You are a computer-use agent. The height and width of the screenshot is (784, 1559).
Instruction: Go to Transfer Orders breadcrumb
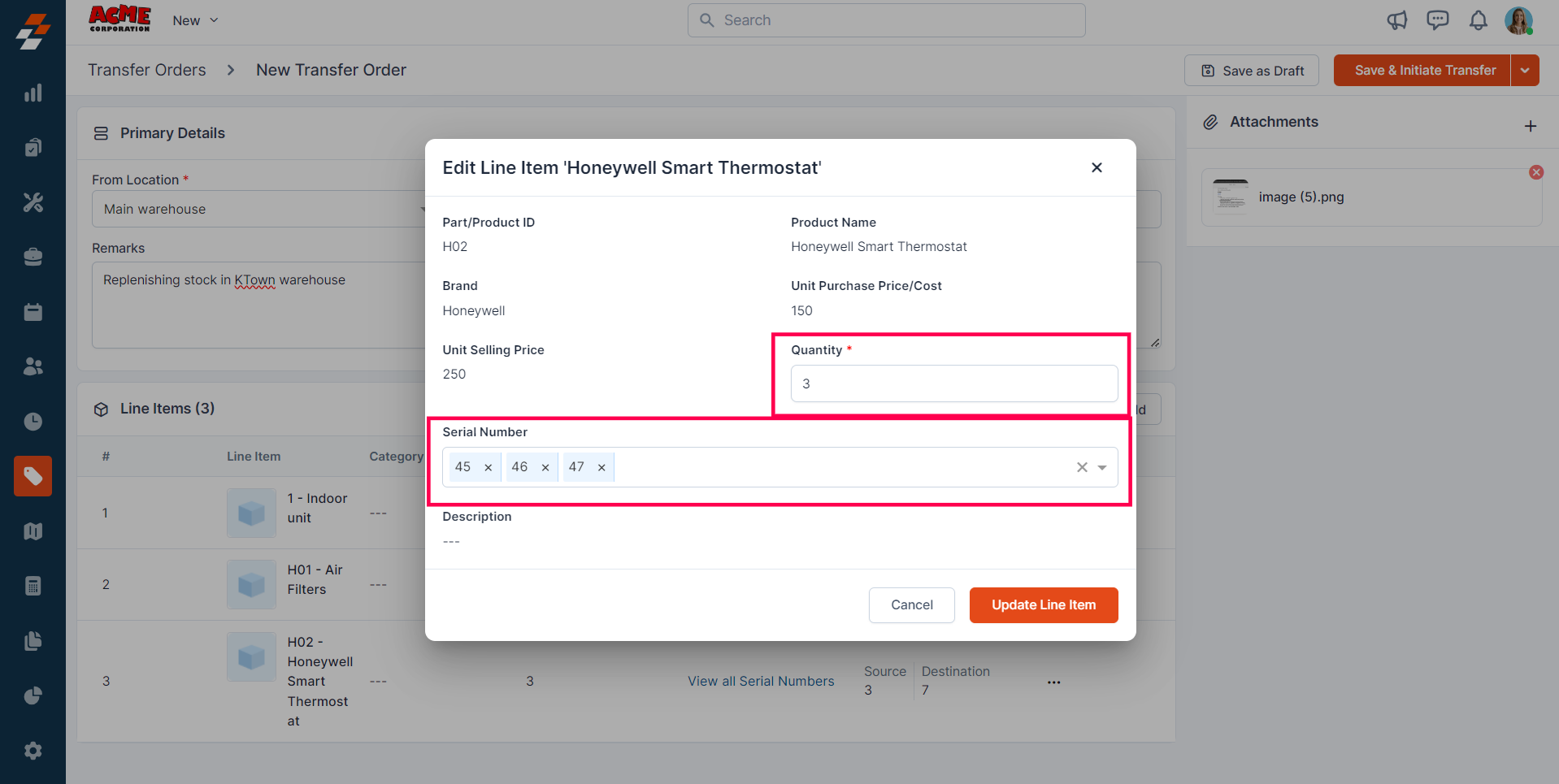point(147,70)
